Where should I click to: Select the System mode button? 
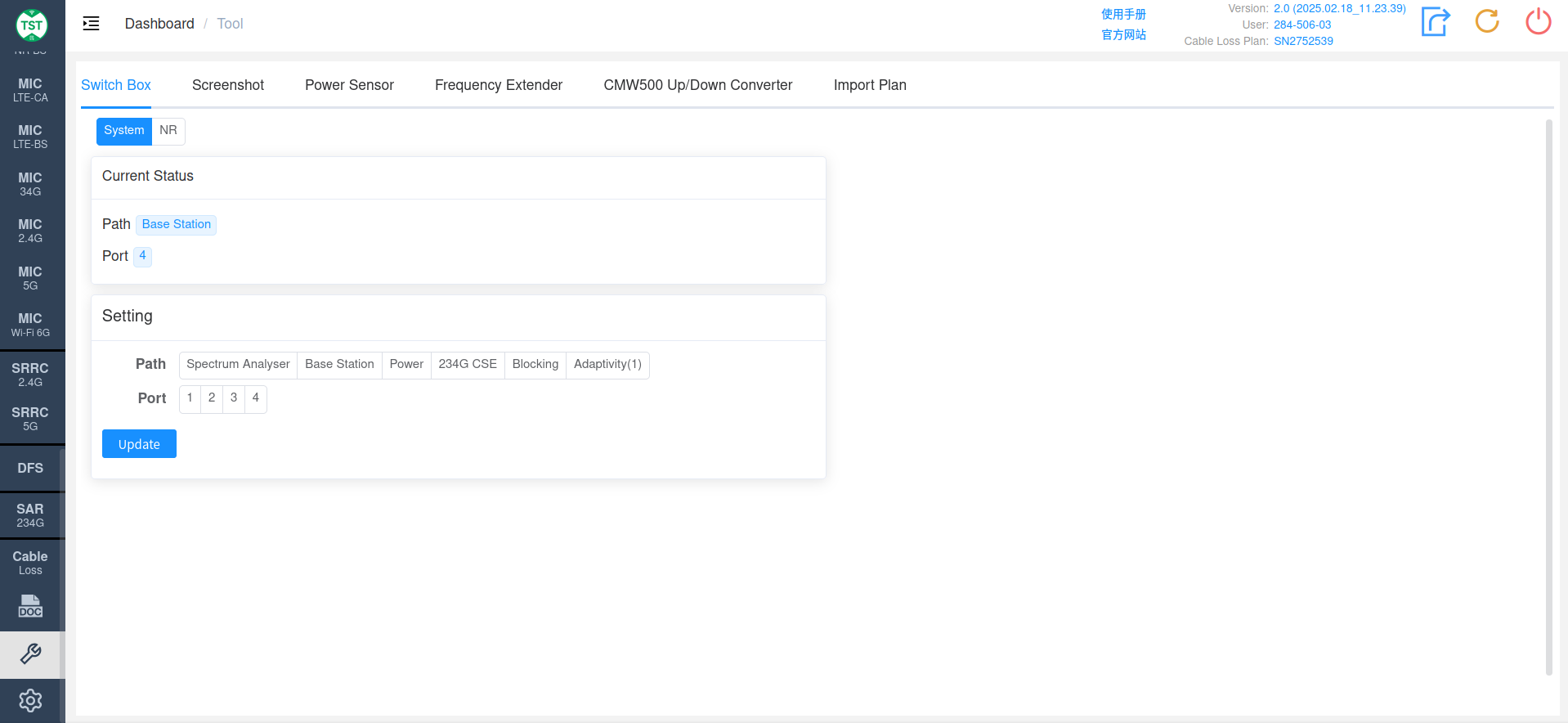tap(124, 131)
